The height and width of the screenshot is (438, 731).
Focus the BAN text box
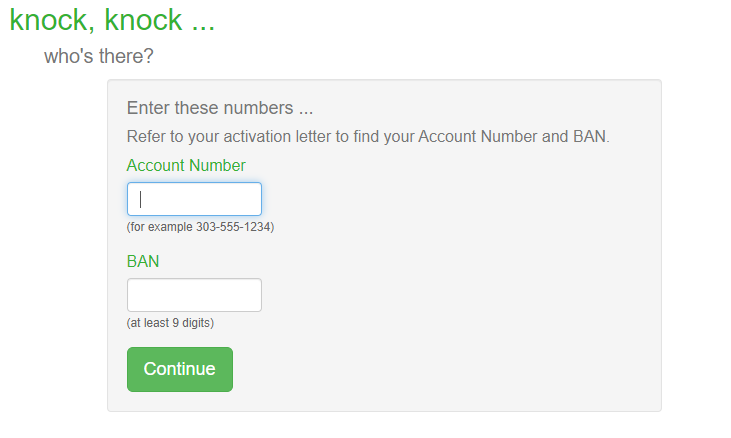coord(194,295)
